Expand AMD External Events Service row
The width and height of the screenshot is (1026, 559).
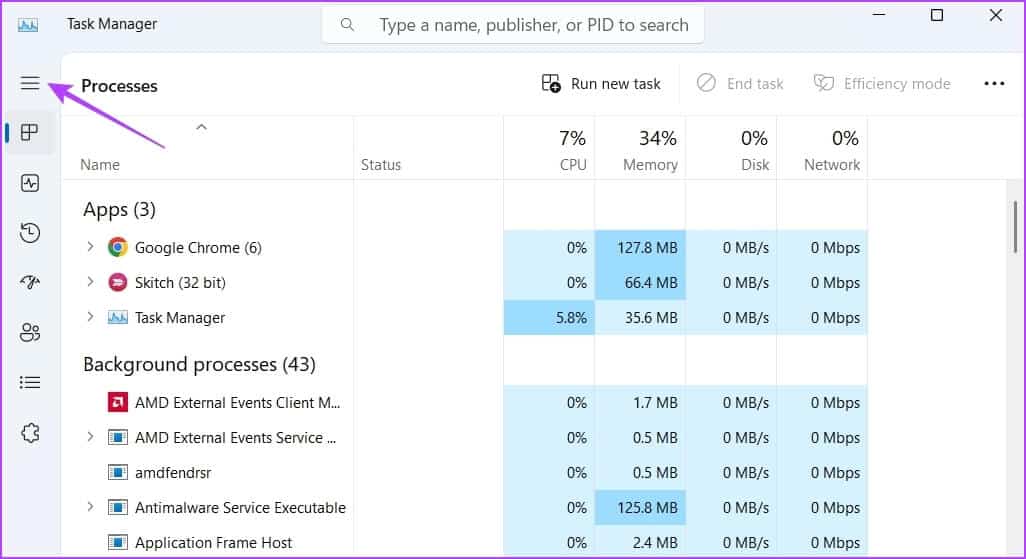point(90,437)
